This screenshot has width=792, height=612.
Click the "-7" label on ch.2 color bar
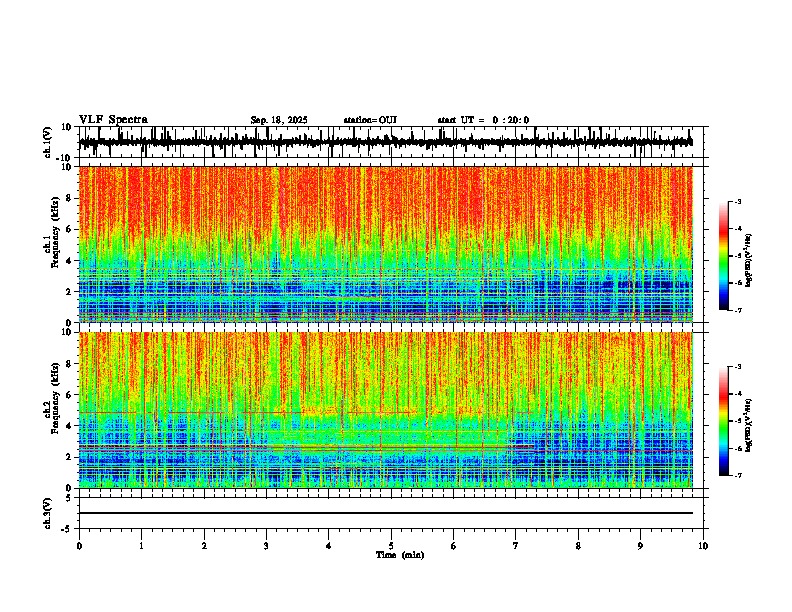737,475
